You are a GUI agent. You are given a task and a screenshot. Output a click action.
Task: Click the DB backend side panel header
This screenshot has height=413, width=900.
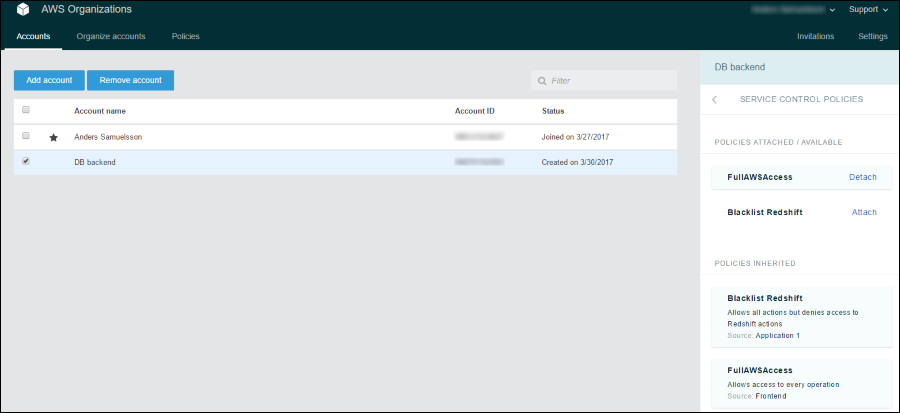(x=800, y=67)
